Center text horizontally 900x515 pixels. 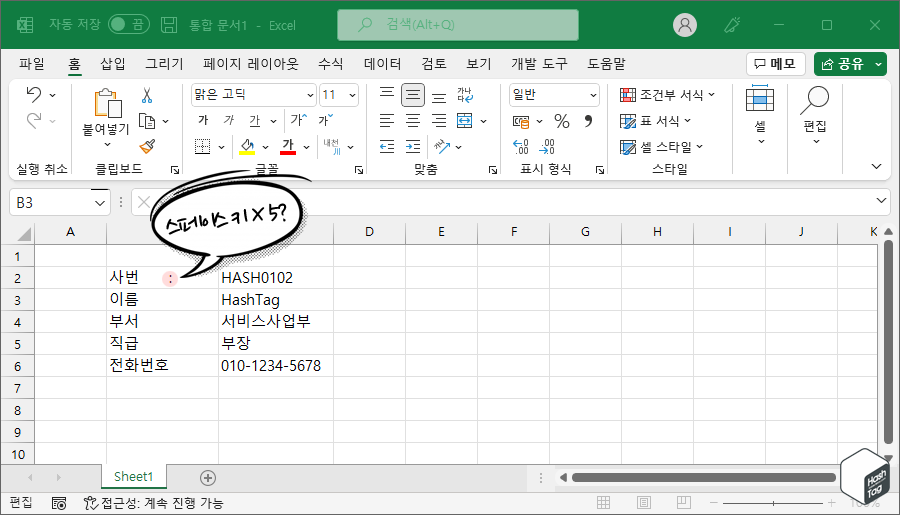413,121
